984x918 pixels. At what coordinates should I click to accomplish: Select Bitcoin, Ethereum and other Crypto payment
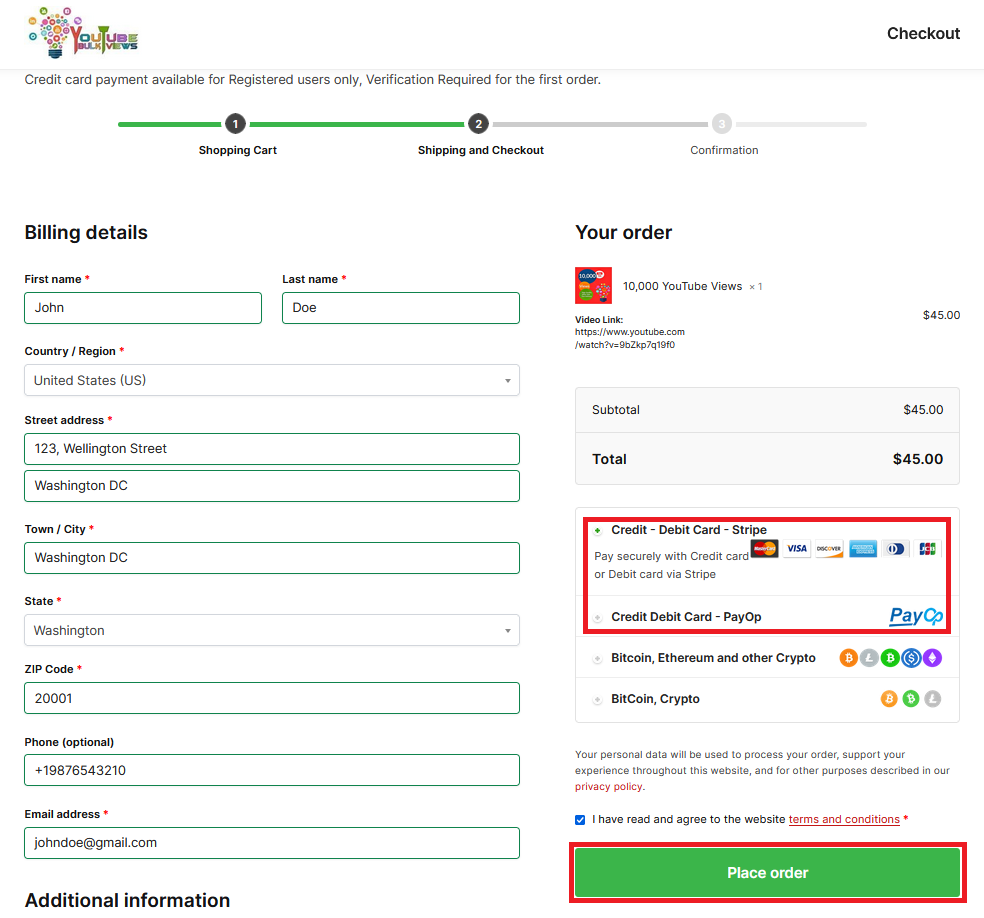pyautogui.click(x=597, y=658)
